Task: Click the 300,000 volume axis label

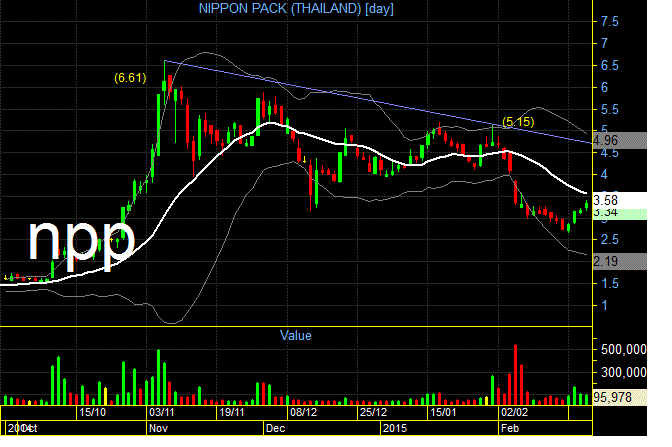Action: 624,372
